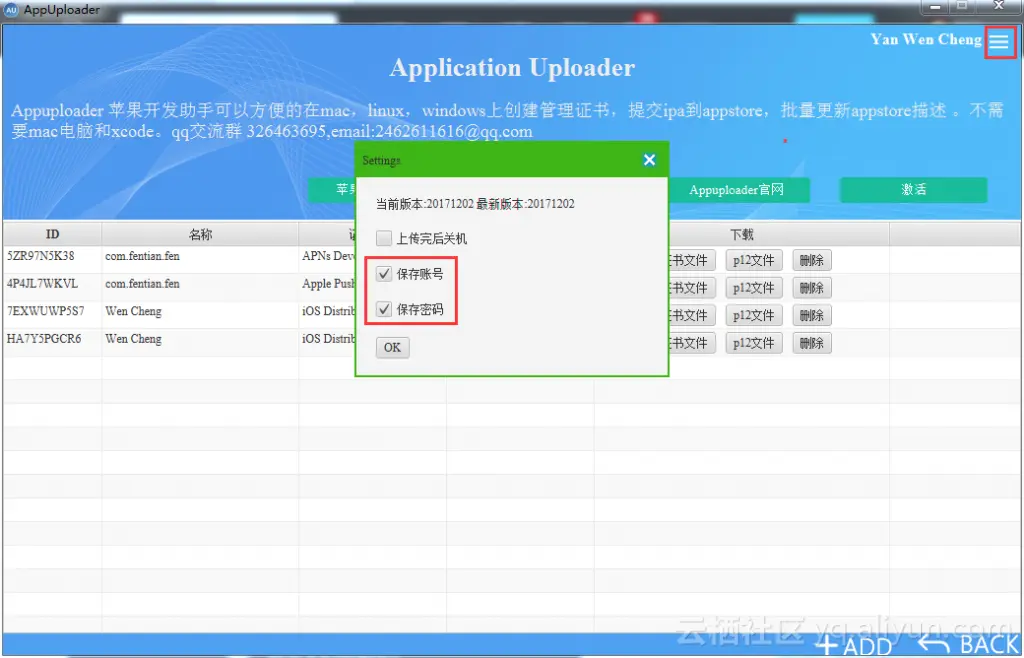Click Wen Cheng in the HA7Y5PGCR6 row
This screenshot has width=1024, height=658.
click(133, 339)
